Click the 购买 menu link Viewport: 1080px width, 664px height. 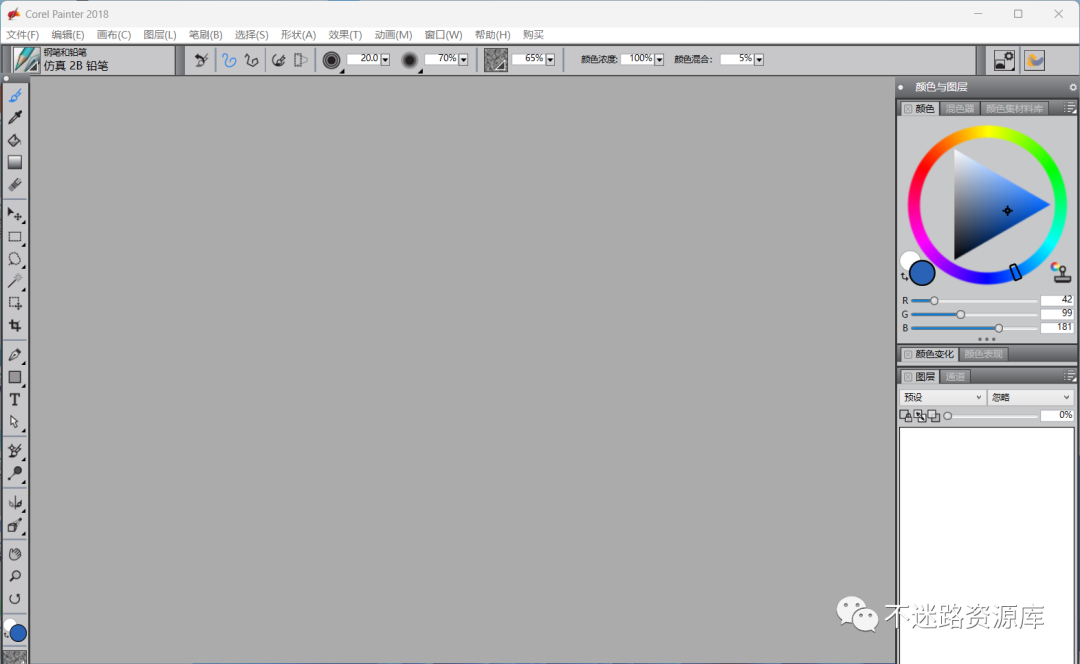click(533, 34)
